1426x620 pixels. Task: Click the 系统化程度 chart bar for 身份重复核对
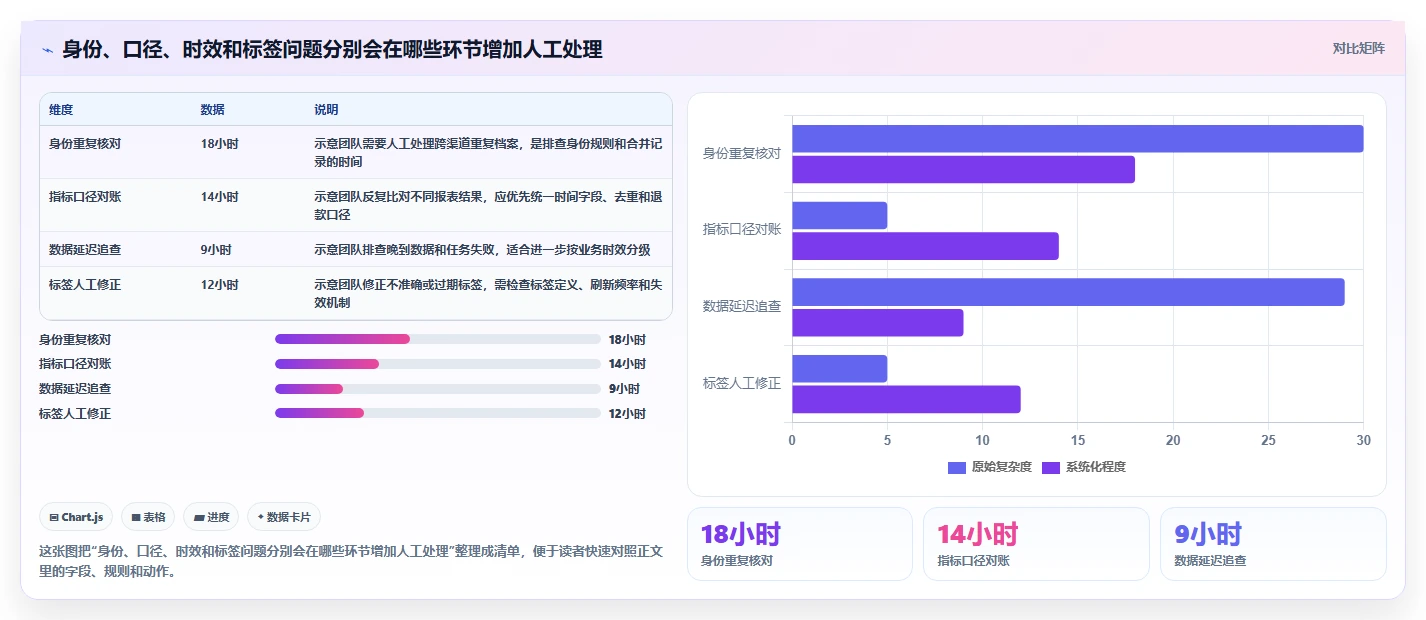[x=964, y=170]
